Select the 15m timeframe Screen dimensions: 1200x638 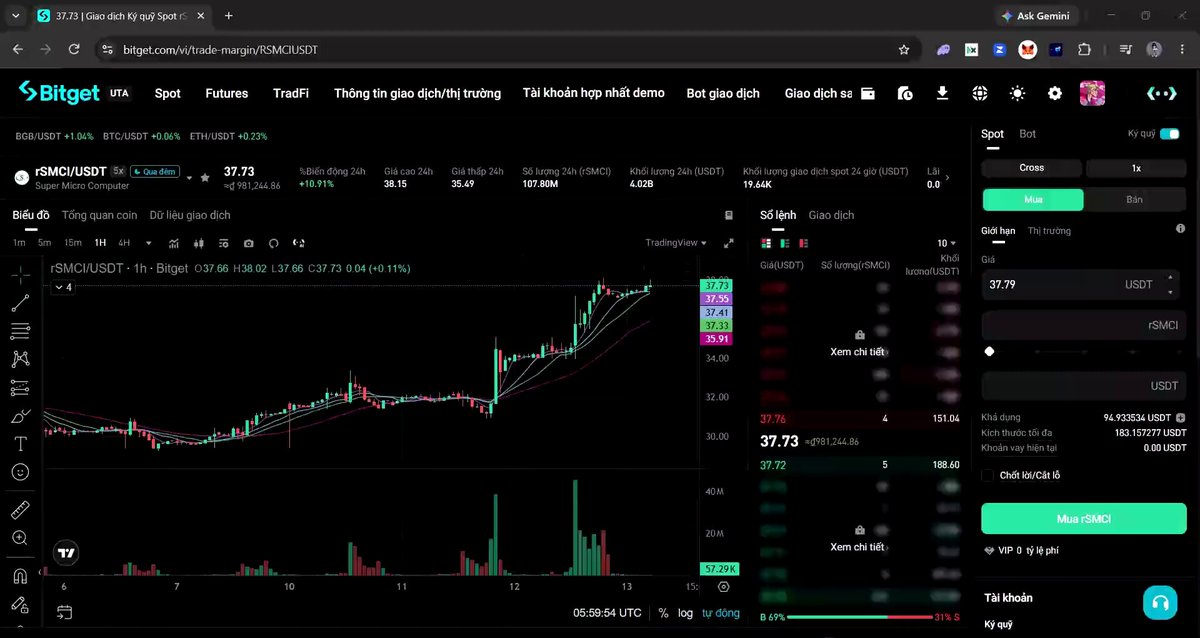tap(73, 243)
